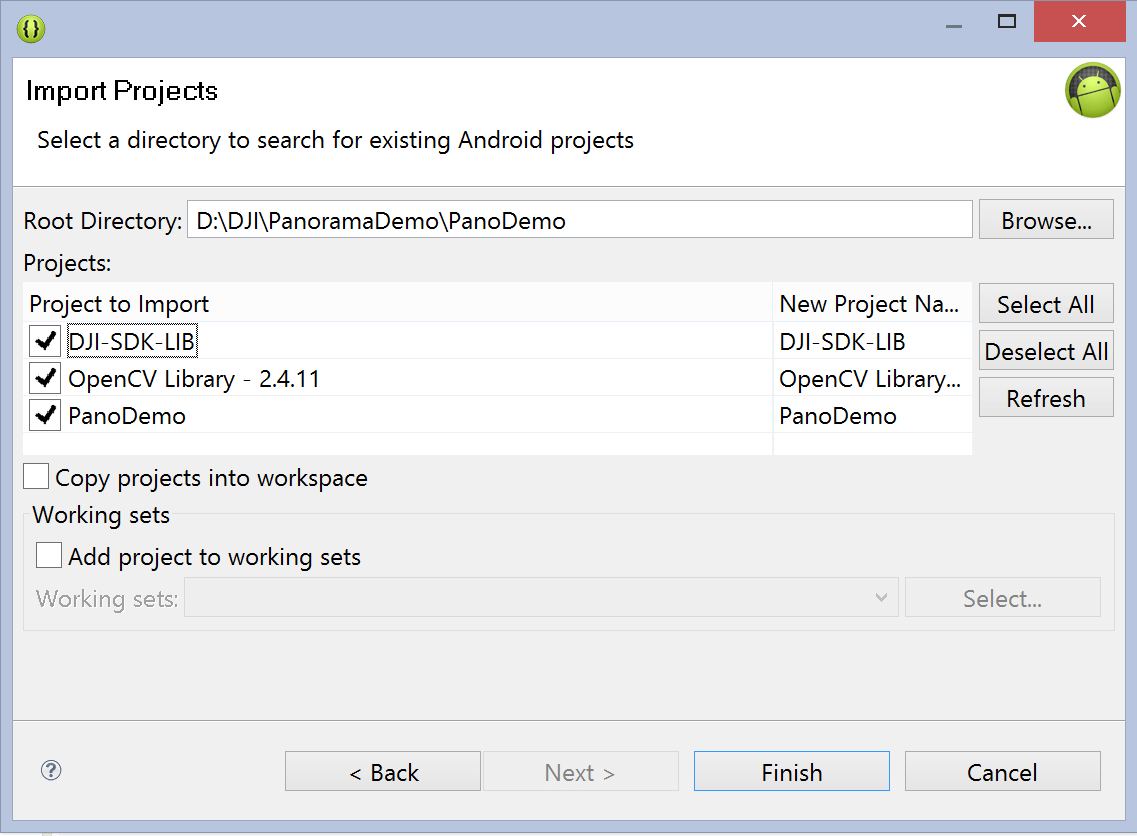
Task: Enable Add project to working sets
Action: point(48,556)
